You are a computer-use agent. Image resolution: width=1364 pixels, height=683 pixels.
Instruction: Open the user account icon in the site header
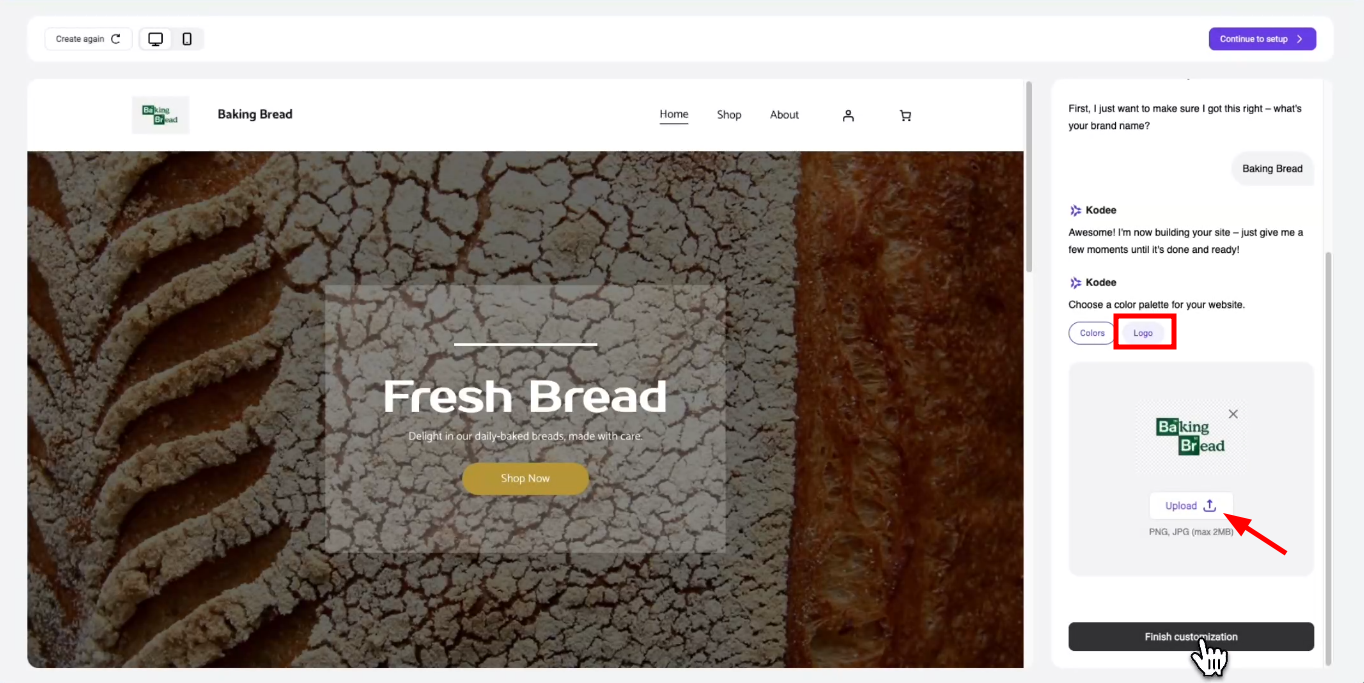click(x=848, y=116)
